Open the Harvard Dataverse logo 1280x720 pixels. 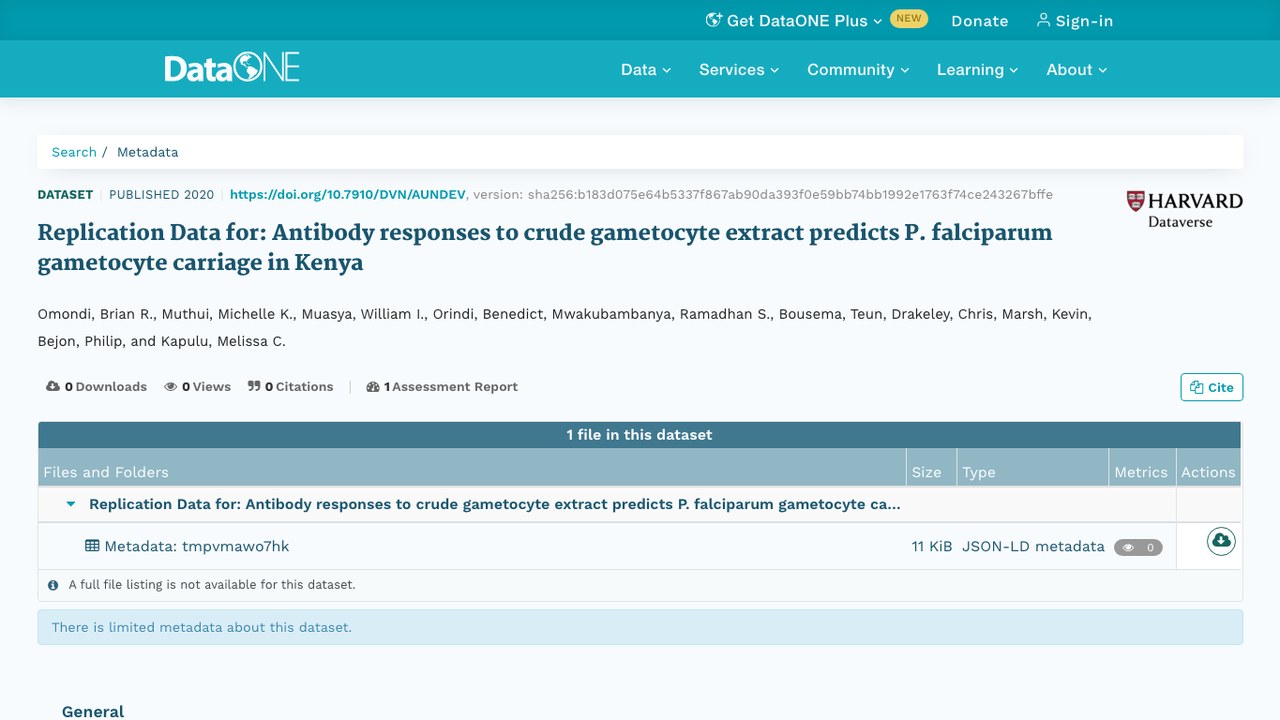pos(1185,209)
